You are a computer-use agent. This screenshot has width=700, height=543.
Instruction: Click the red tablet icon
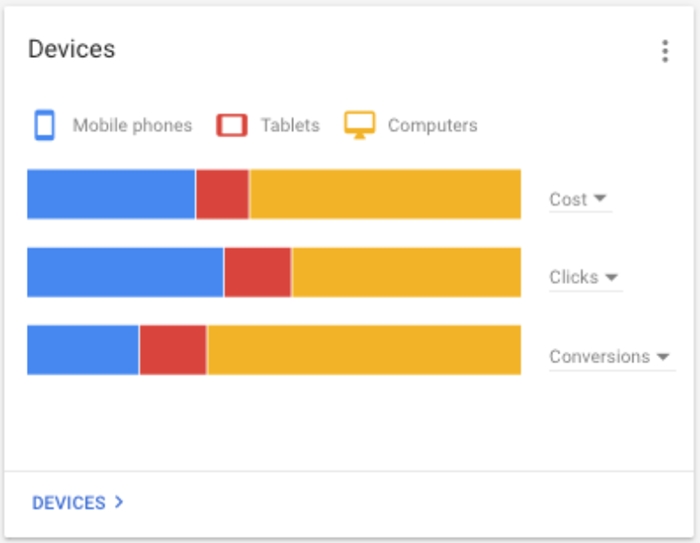(232, 125)
